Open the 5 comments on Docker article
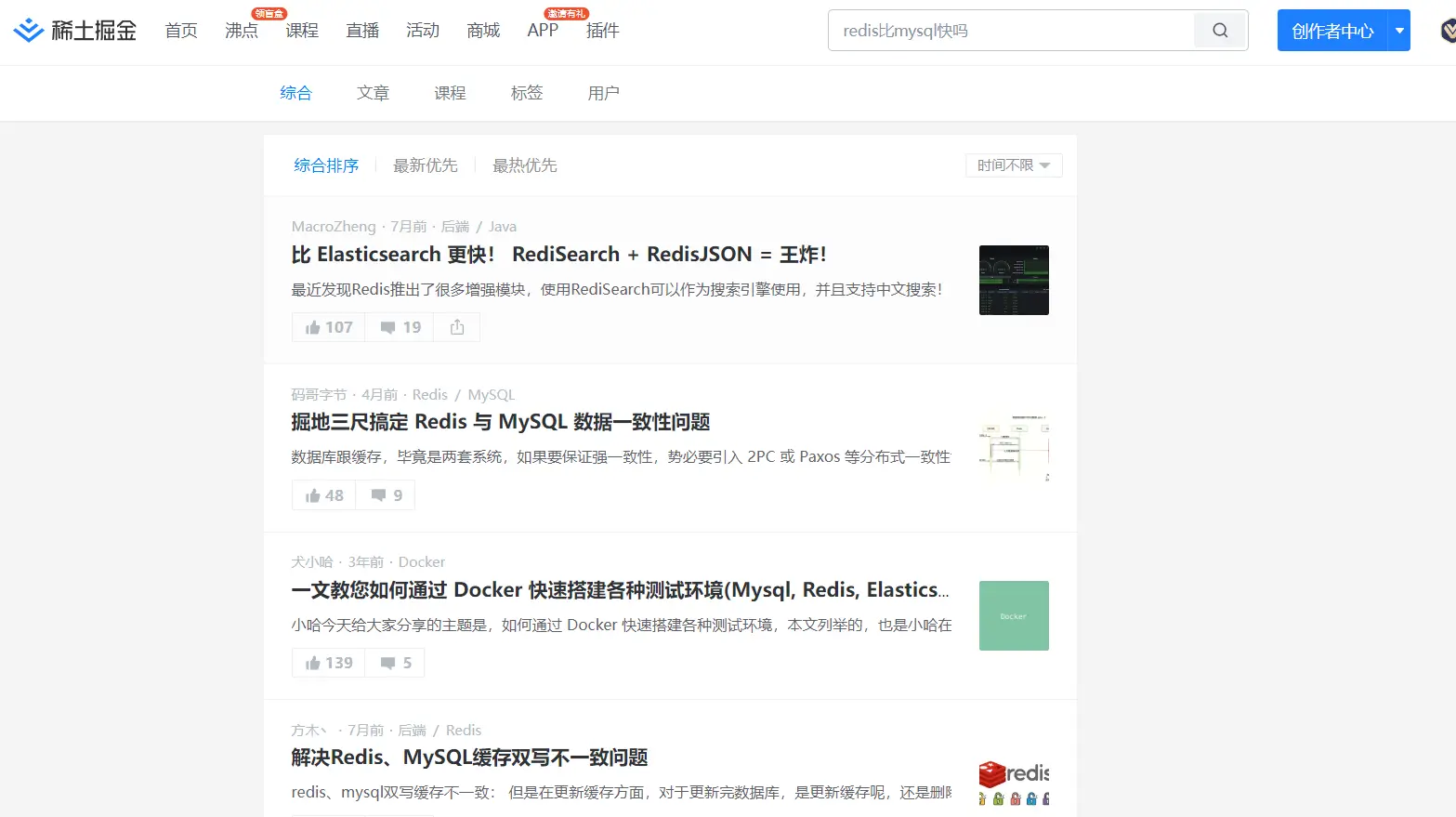 tap(395, 663)
